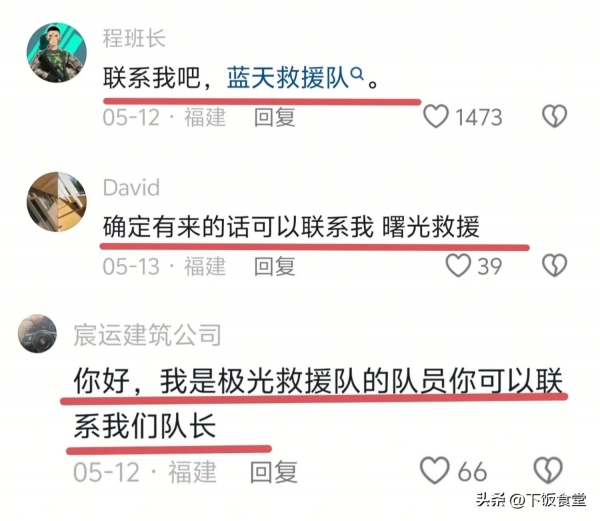Open 程班长's soldier avatar
Viewport: 600px width, 521px height.
[x=57, y=52]
